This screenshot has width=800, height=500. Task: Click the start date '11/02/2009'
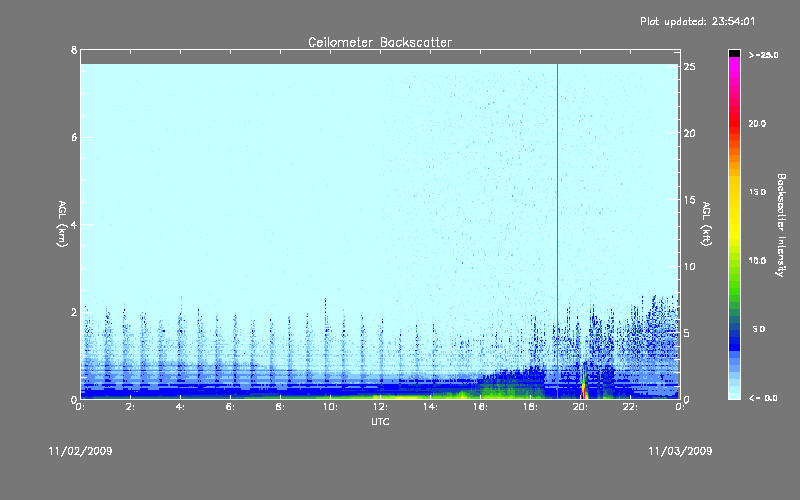tap(80, 451)
